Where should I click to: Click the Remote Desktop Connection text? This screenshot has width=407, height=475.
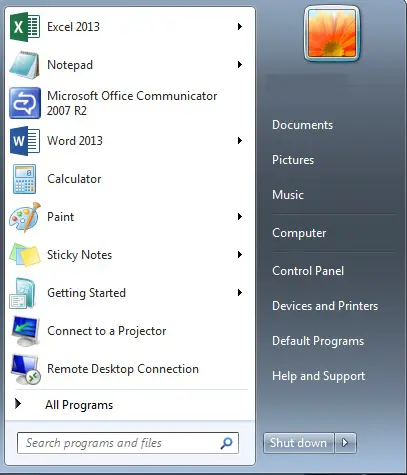coord(123,369)
